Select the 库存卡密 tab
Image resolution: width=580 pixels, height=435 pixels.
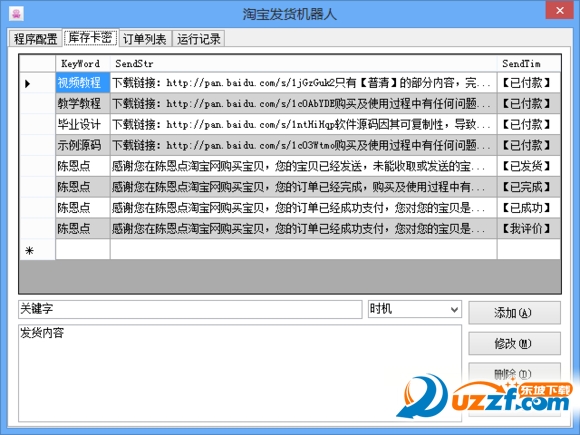point(90,38)
